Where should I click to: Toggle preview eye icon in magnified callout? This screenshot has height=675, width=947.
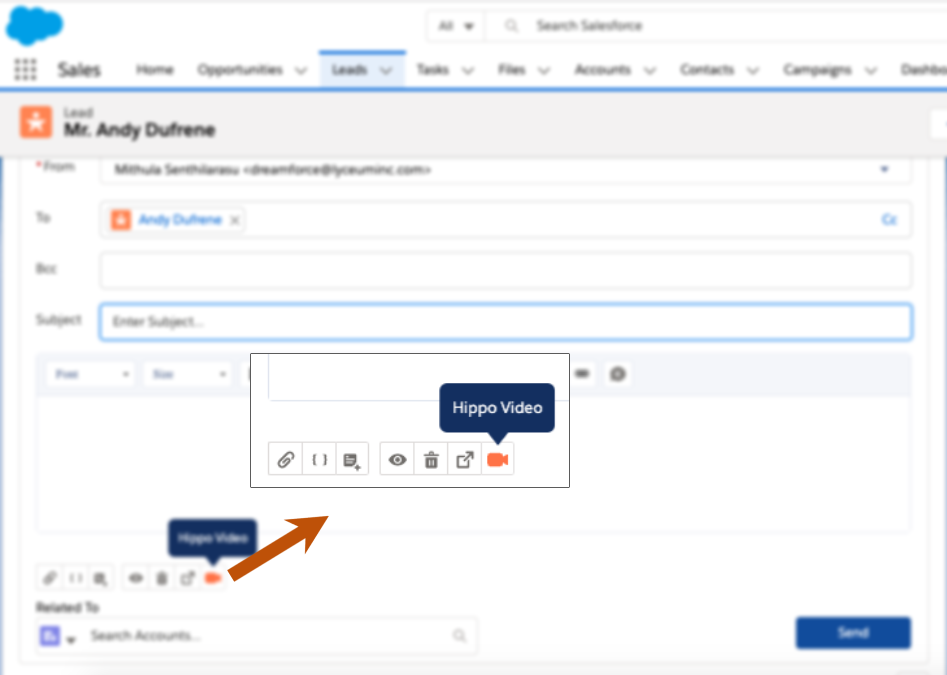tap(397, 459)
